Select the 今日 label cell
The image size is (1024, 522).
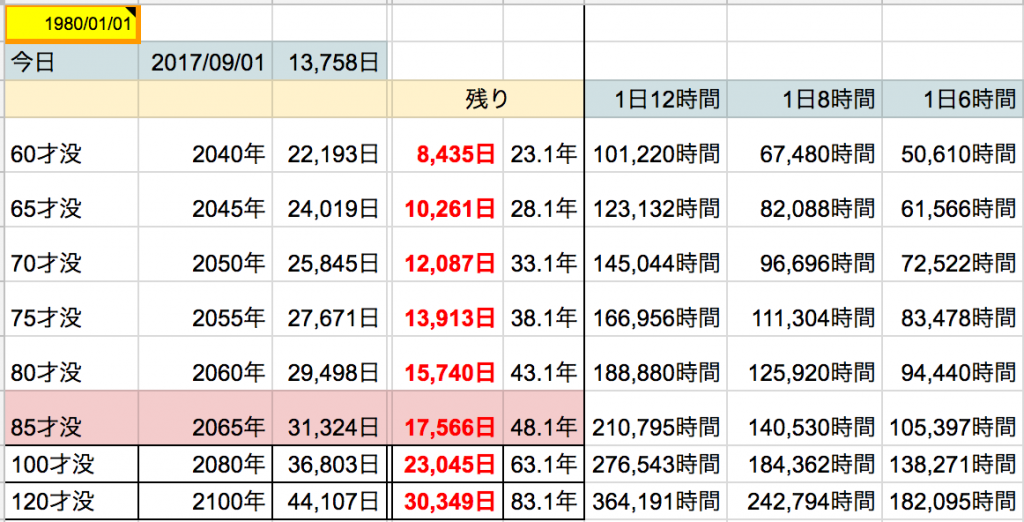(72, 62)
